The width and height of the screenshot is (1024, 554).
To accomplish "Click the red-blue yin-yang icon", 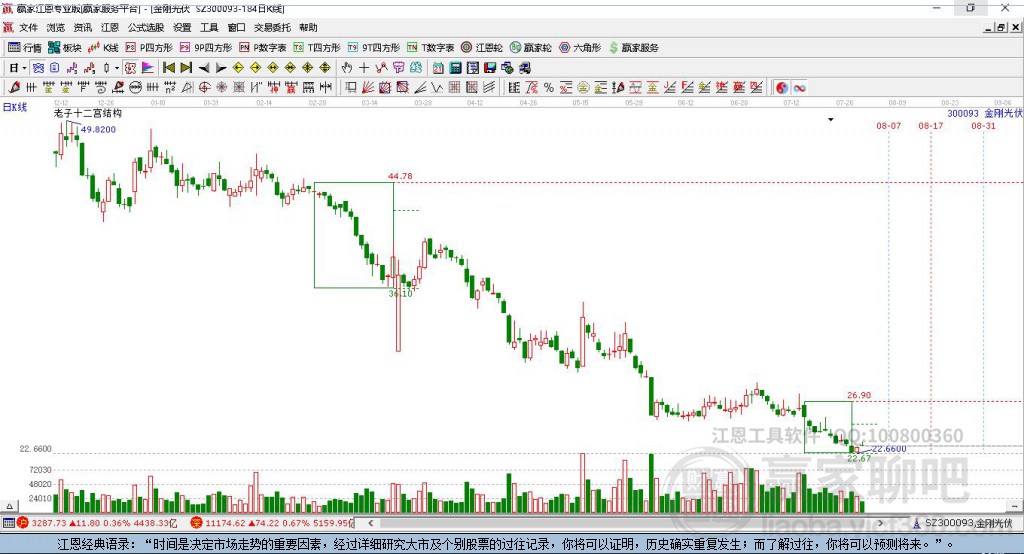I will [782, 88].
